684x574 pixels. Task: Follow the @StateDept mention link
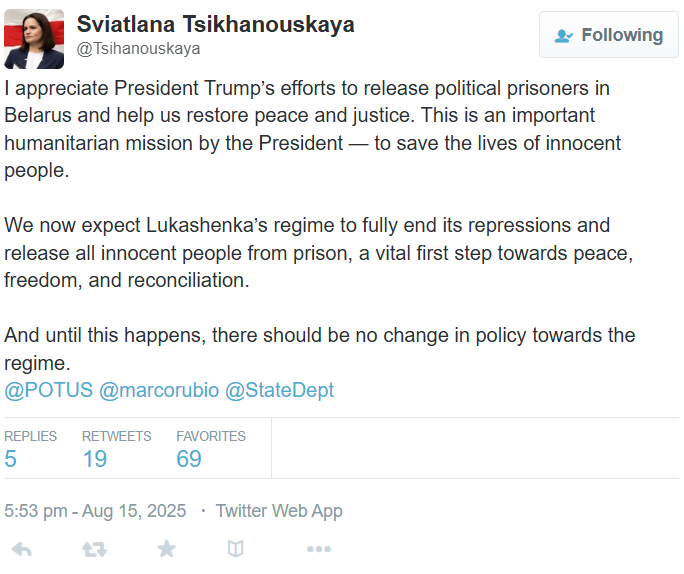(x=280, y=390)
